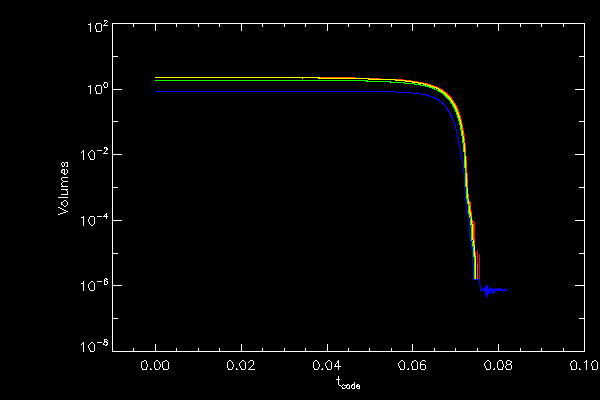
Task: Click the red segment on the falling curve
Action: pyautogui.click(x=473, y=228)
